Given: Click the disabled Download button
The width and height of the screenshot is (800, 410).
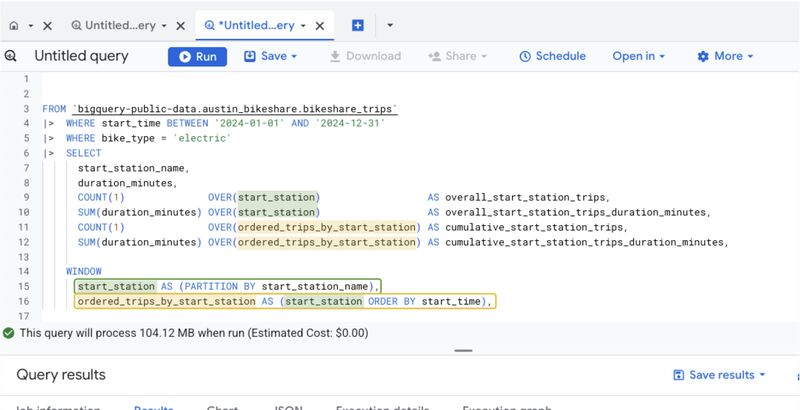Looking at the screenshot, I should (365, 56).
